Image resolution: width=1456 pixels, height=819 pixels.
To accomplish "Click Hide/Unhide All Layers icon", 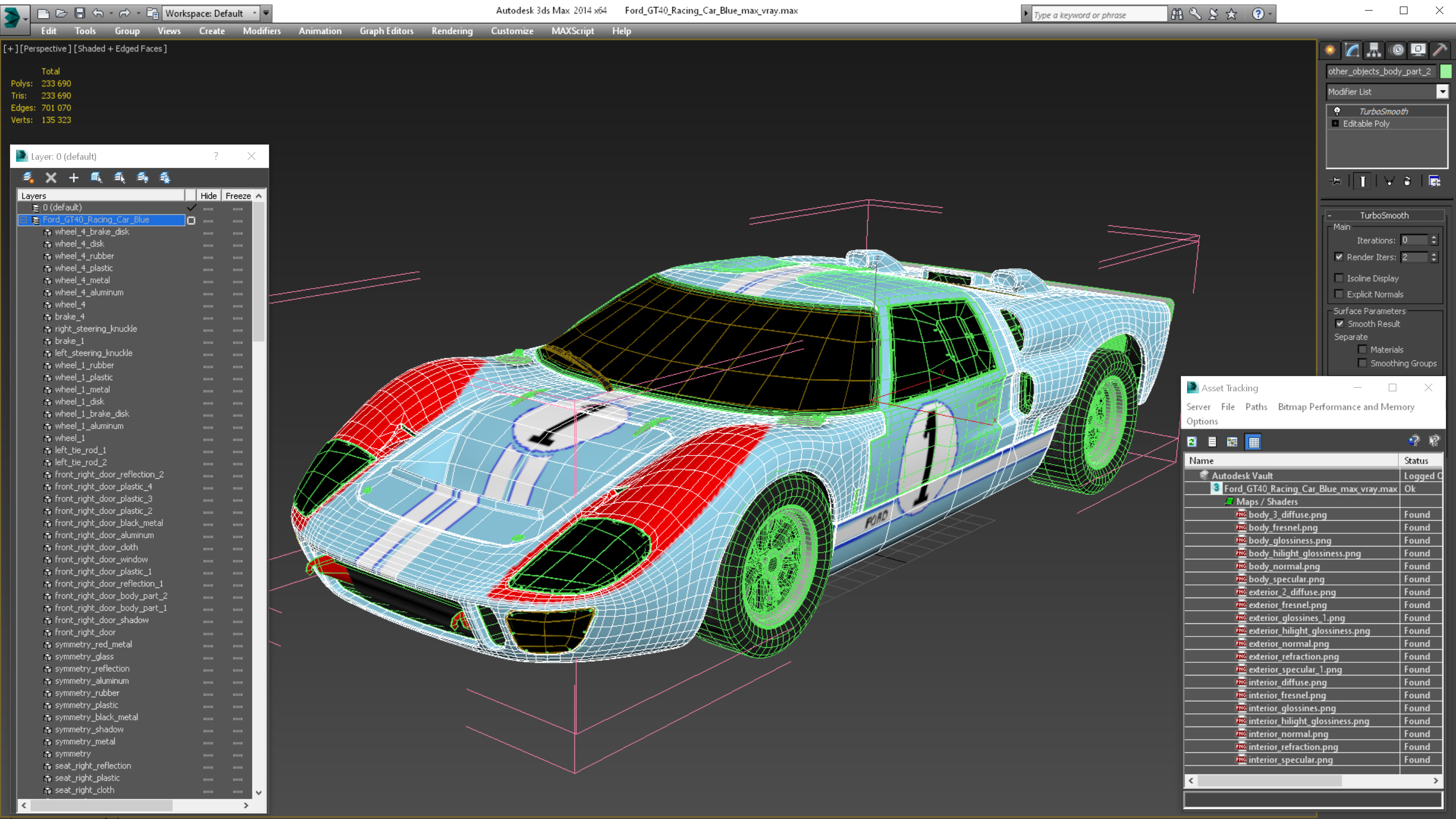I will (143, 177).
